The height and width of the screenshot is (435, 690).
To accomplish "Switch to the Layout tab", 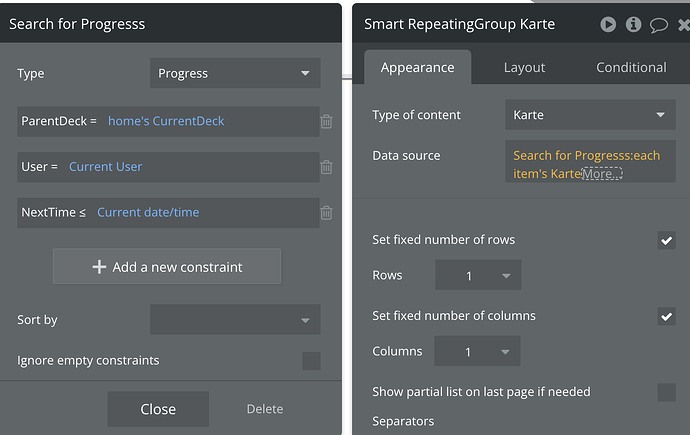I will tap(524, 68).
